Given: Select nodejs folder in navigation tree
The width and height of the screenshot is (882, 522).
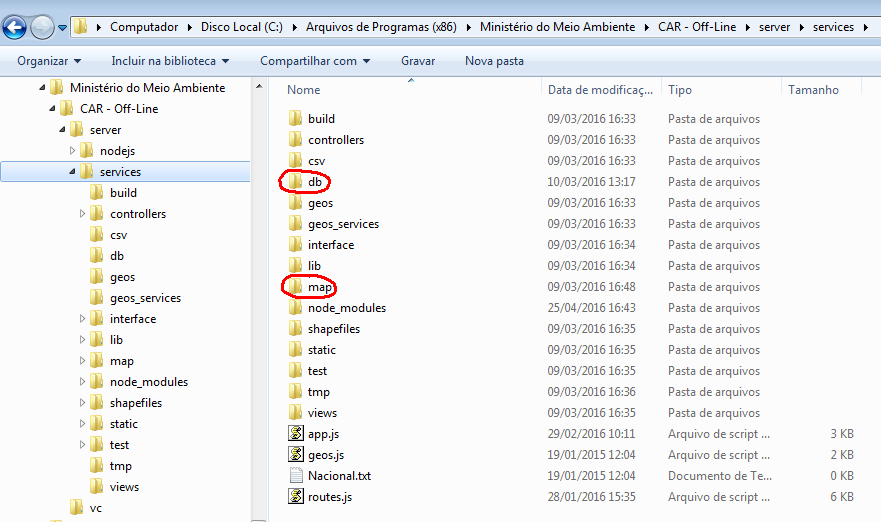Looking at the screenshot, I should point(118,151).
